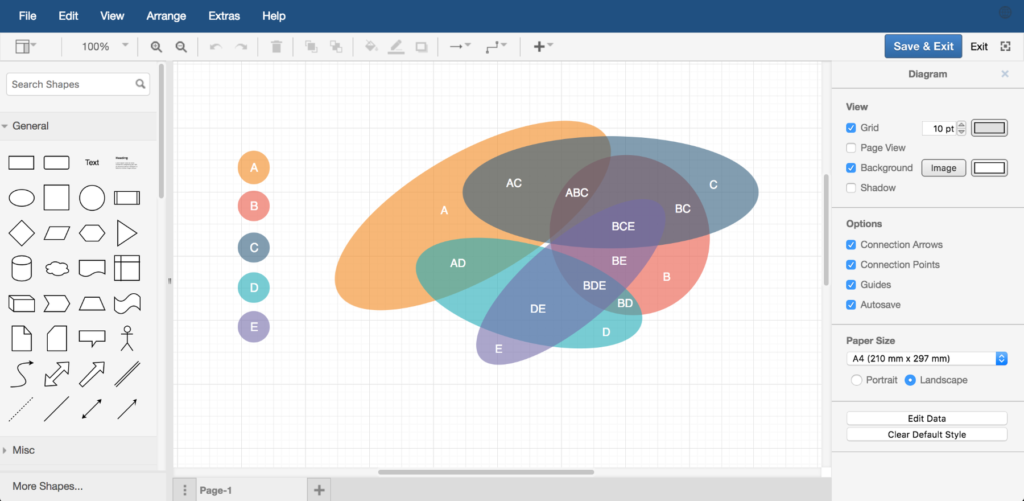1024x501 pixels.
Task: Click the undo arrow icon
Action: (216, 46)
